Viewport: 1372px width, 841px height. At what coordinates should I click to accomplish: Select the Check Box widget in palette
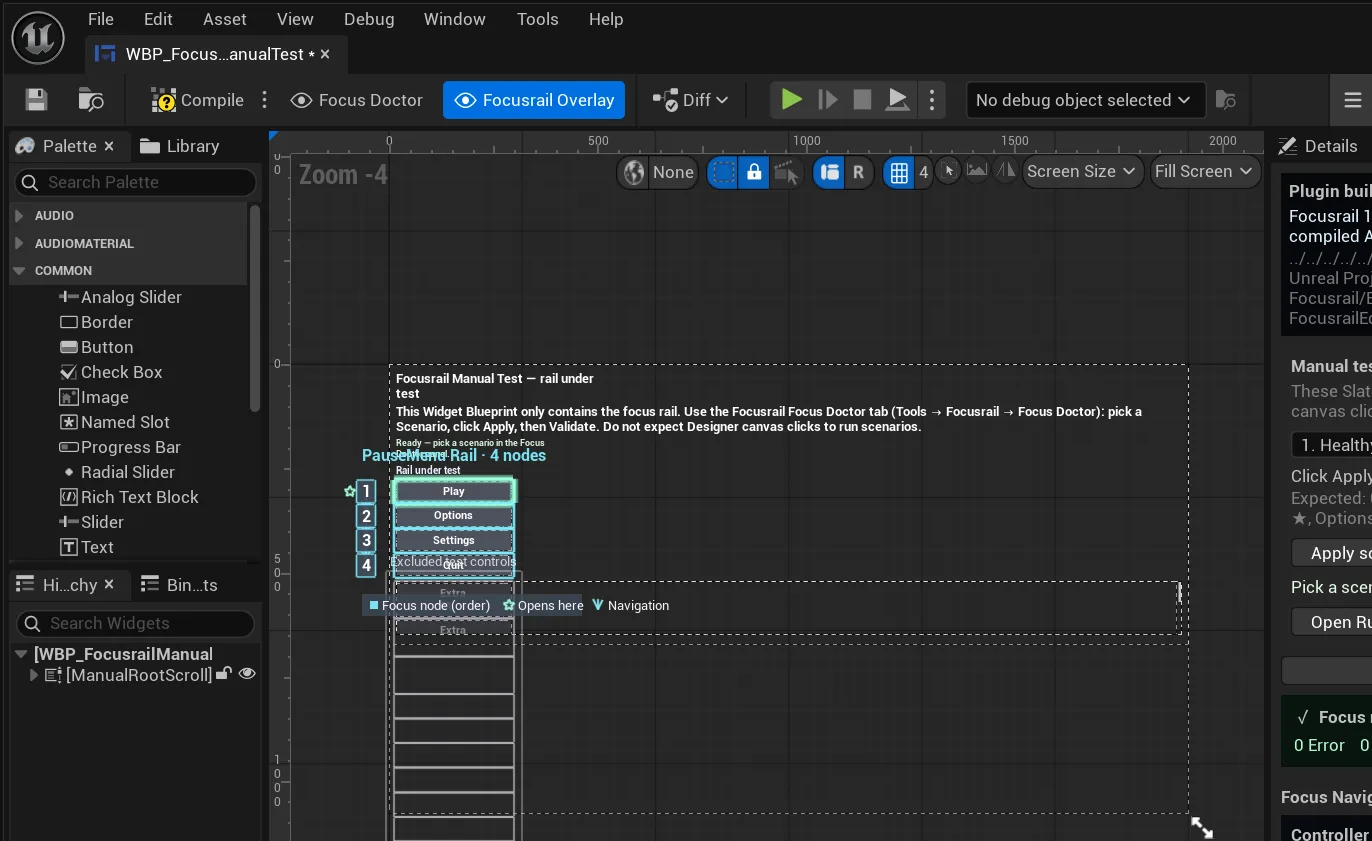pyautogui.click(x=111, y=372)
